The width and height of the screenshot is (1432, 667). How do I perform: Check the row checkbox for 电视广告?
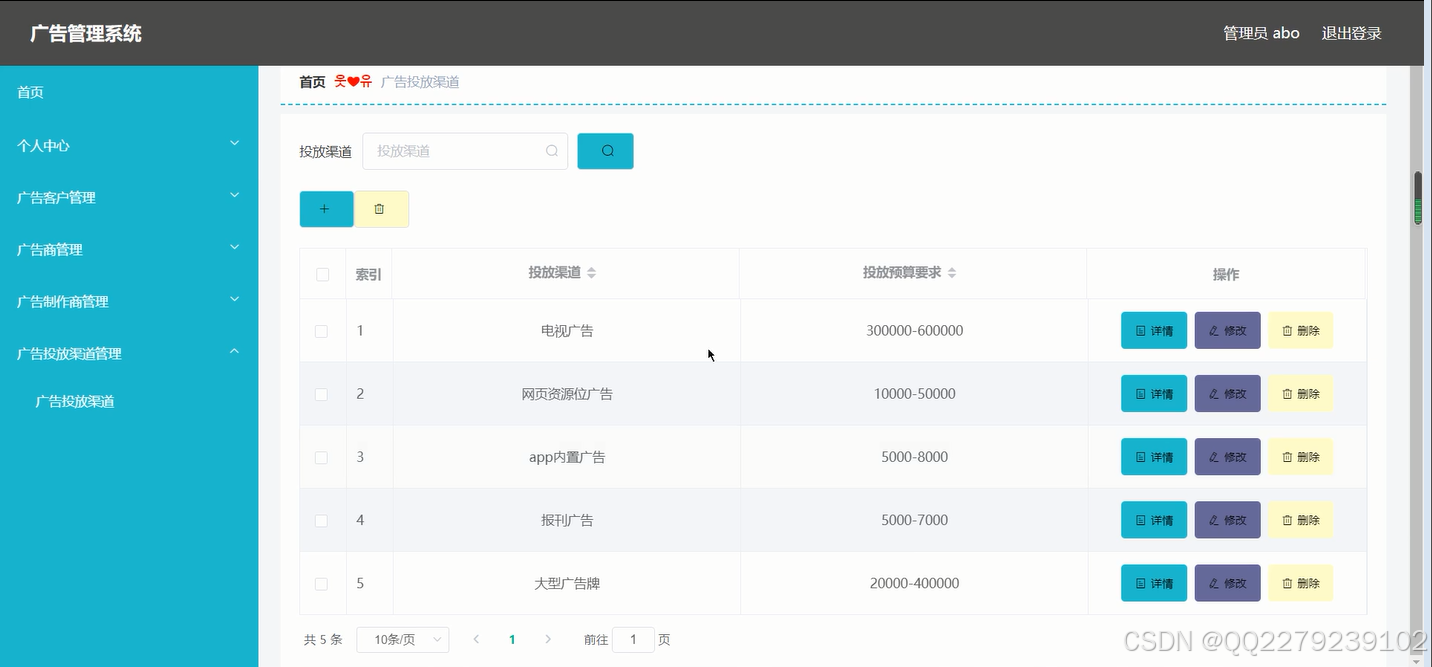point(322,330)
